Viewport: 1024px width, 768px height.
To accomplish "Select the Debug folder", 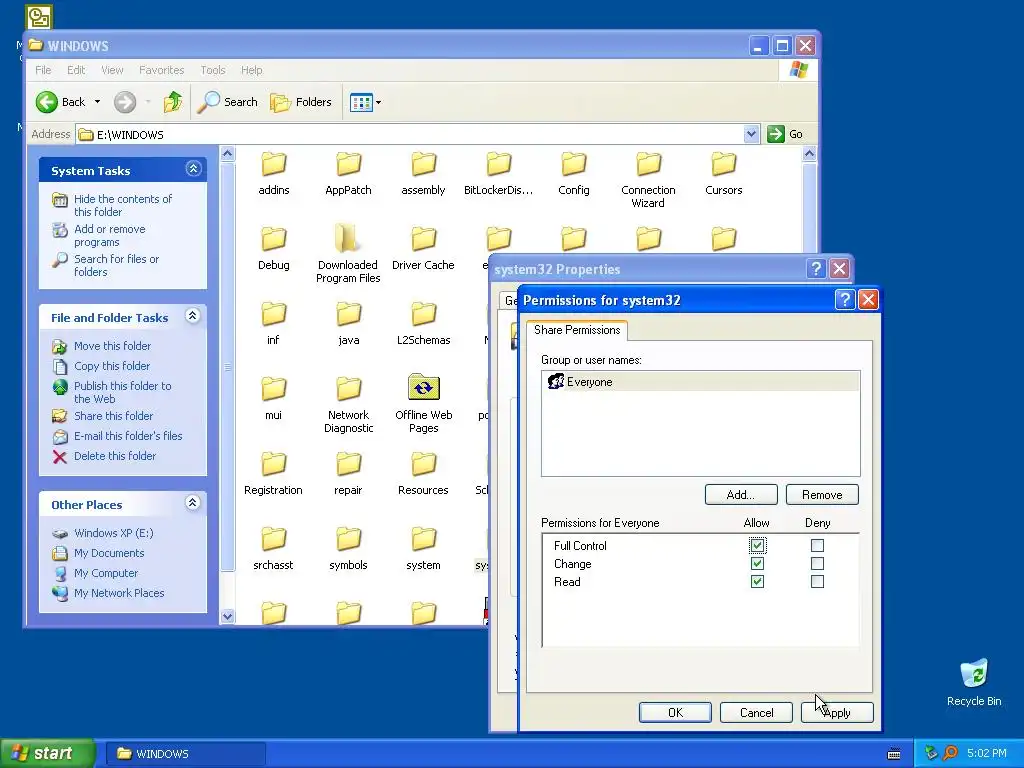I will point(274,249).
